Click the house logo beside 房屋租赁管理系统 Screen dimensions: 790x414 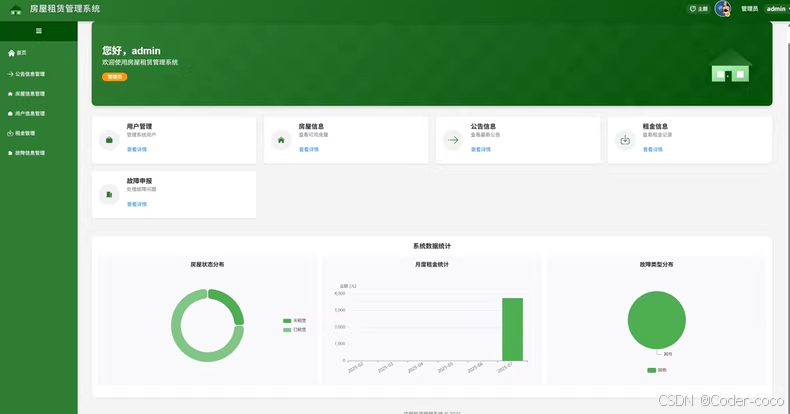click(16, 10)
